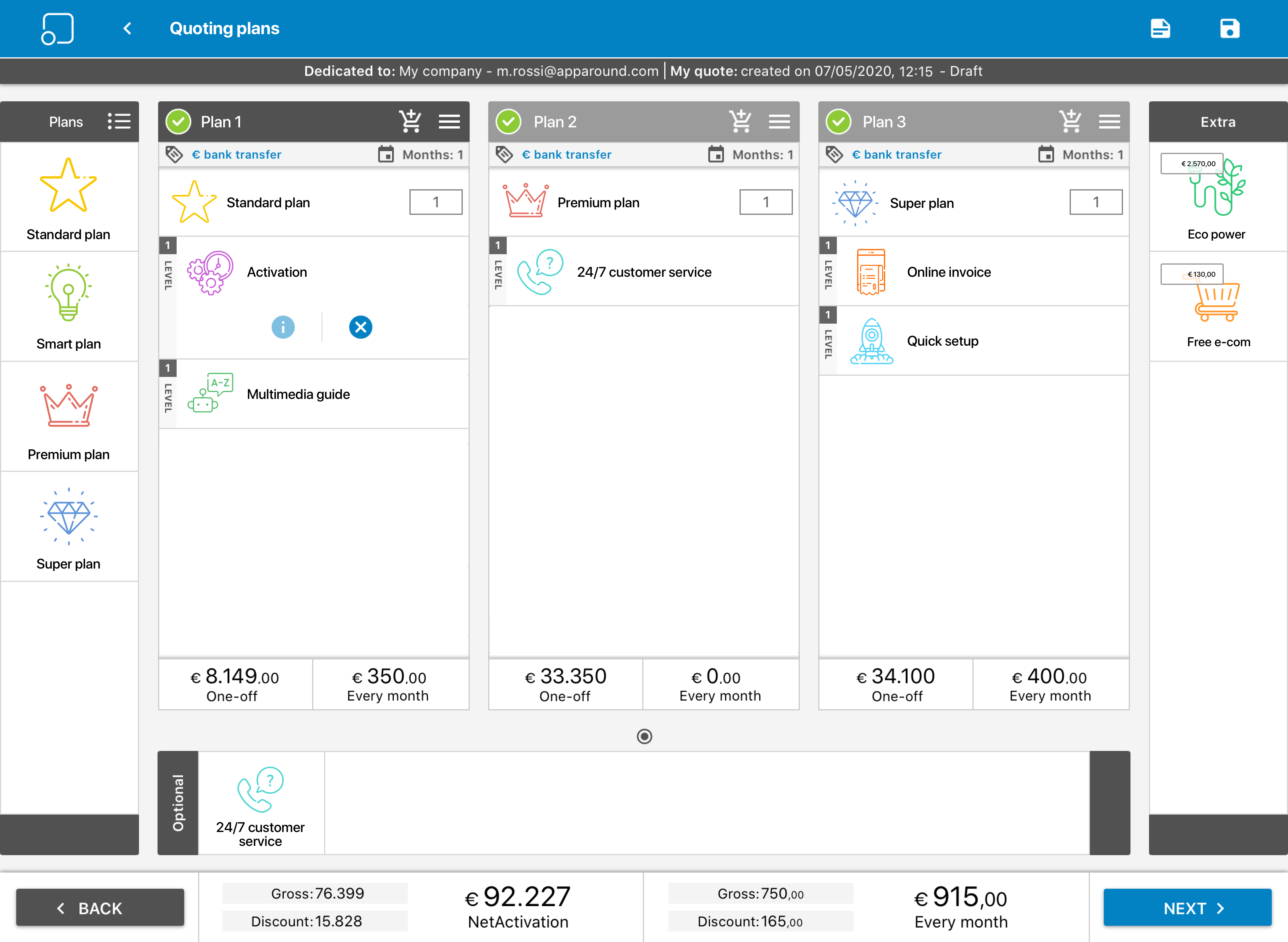Select Smart plan from the sidebar

pos(68,306)
